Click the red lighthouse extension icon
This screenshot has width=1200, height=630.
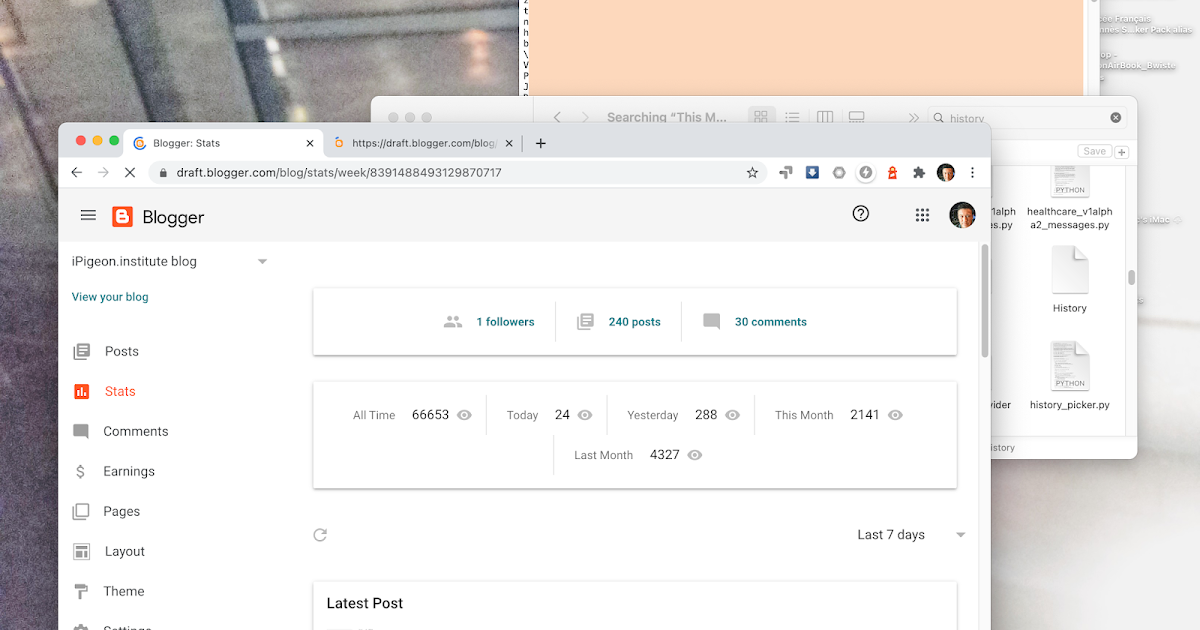[x=892, y=173]
